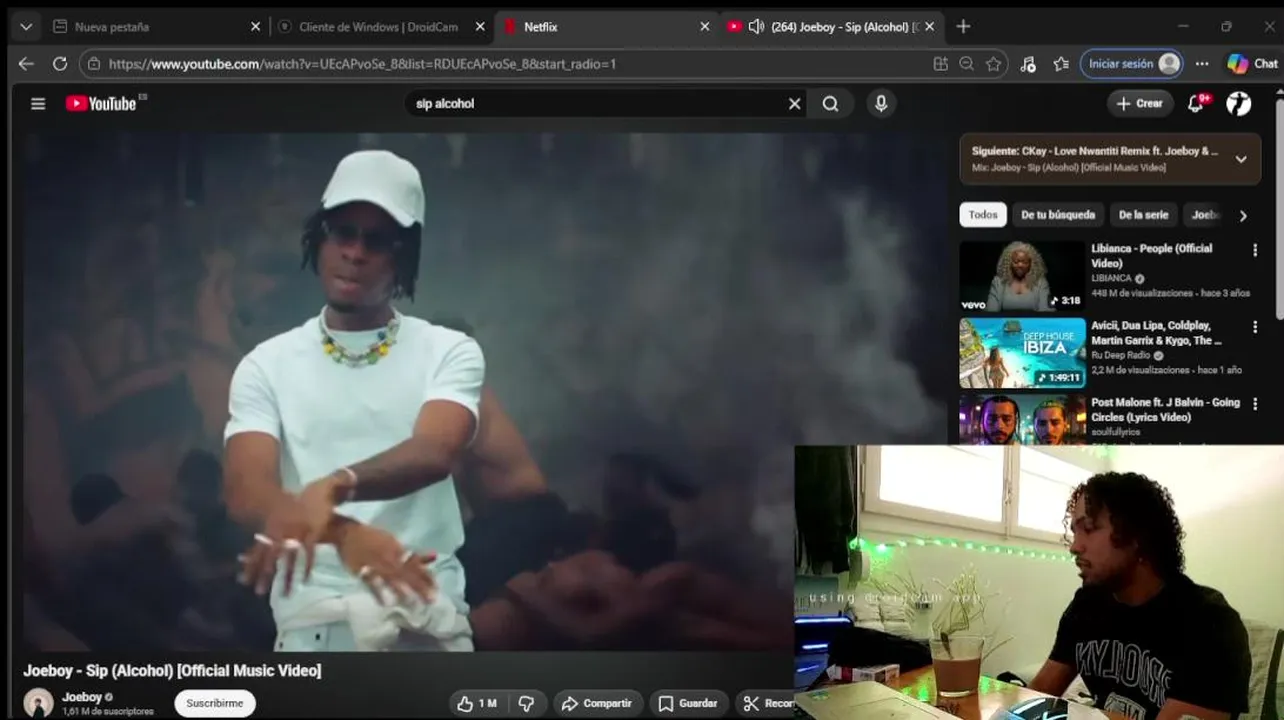Click the 'Ru Deep Radio' channel name
Image resolution: width=1284 pixels, height=720 pixels.
1121,355
